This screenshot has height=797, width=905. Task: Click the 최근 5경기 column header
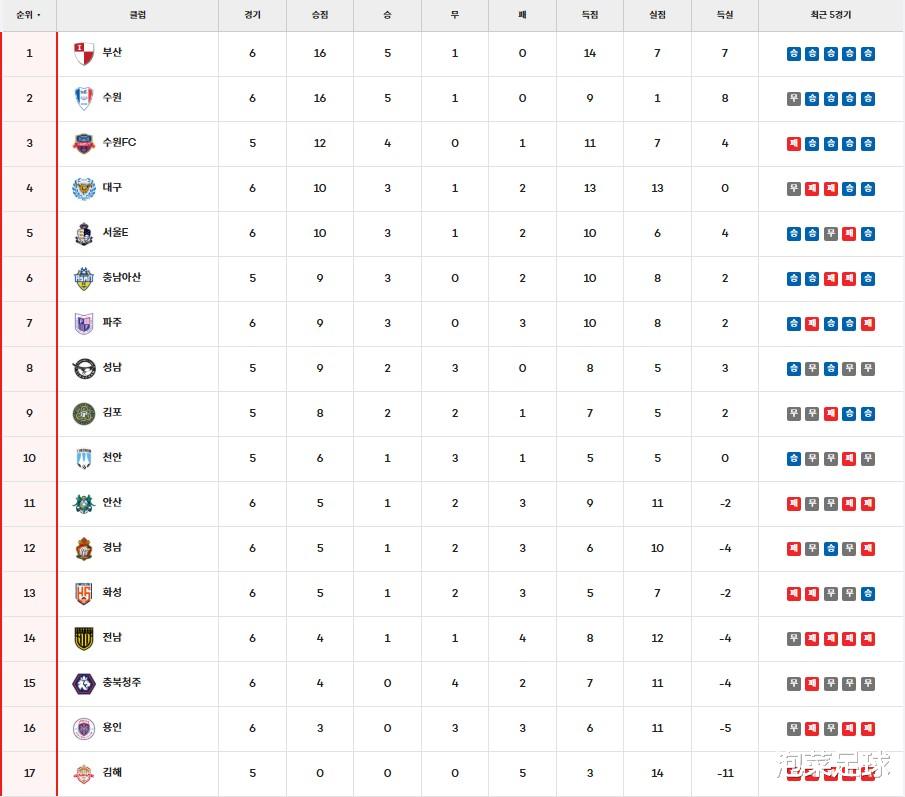tap(830, 15)
